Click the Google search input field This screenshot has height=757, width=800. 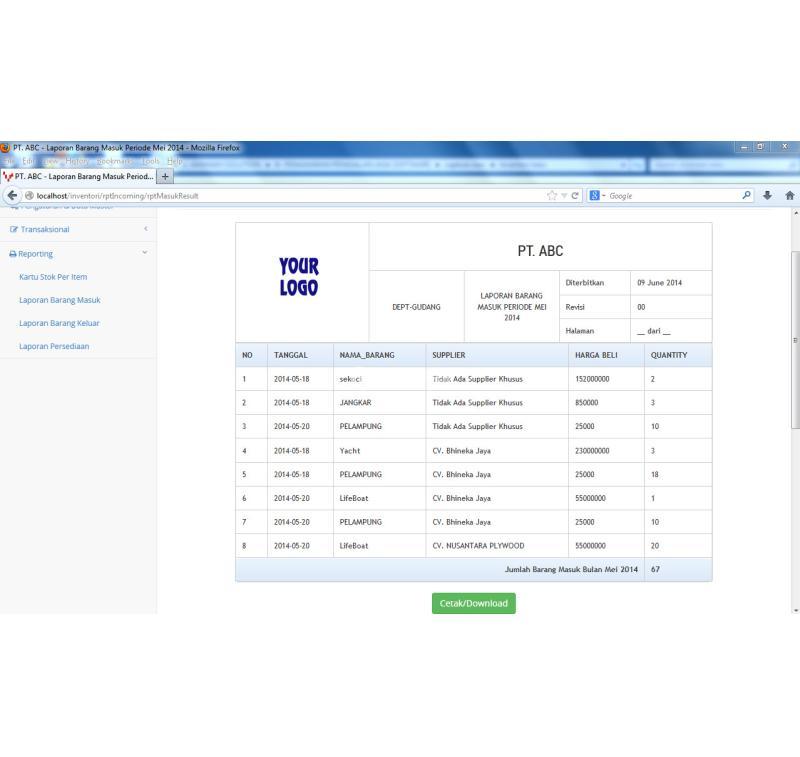click(x=670, y=195)
